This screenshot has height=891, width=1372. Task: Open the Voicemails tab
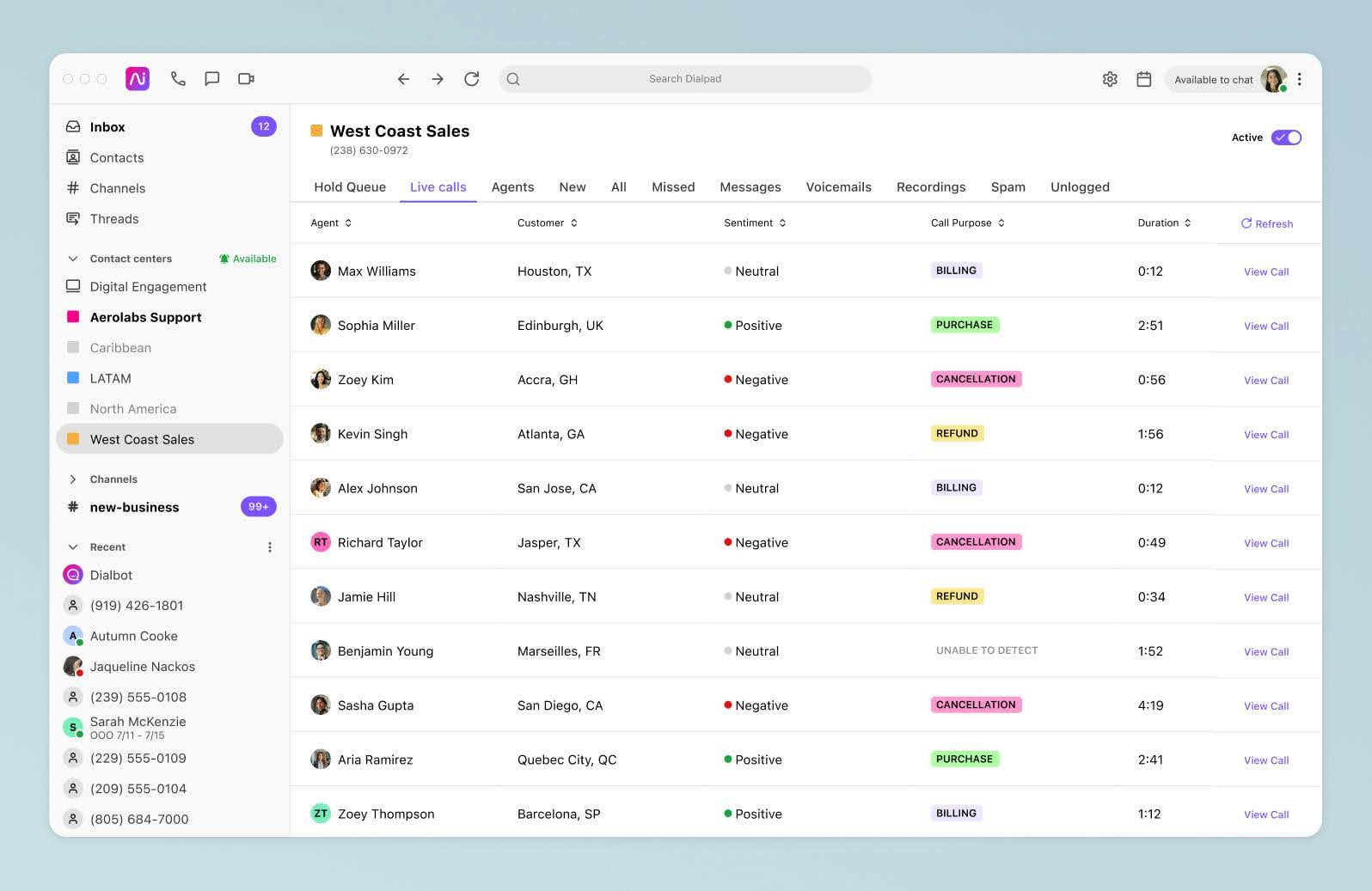[x=838, y=187]
